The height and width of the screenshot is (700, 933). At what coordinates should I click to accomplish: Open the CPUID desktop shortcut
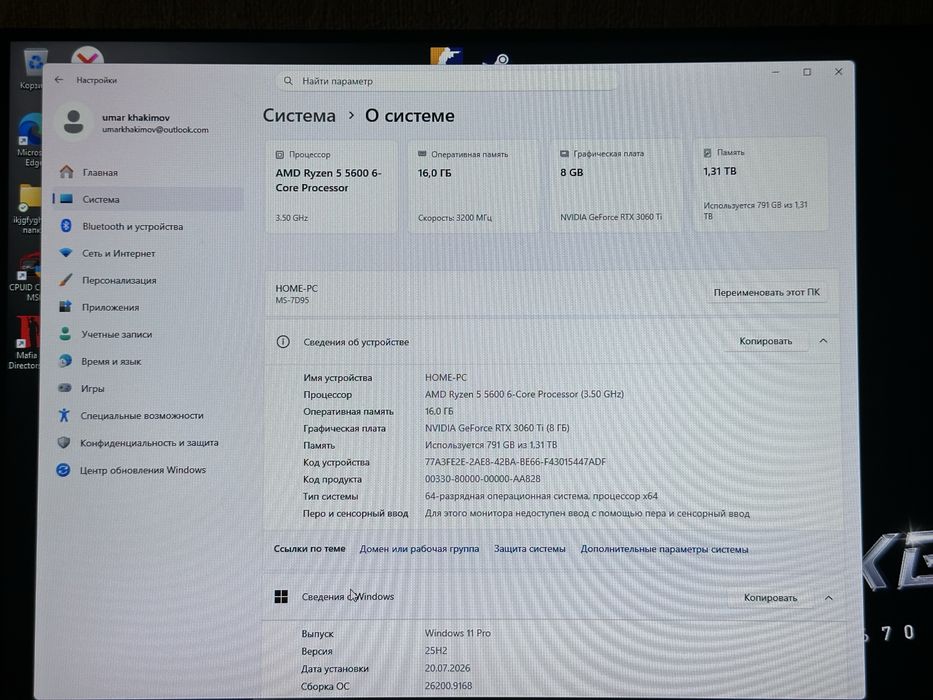click(27, 277)
